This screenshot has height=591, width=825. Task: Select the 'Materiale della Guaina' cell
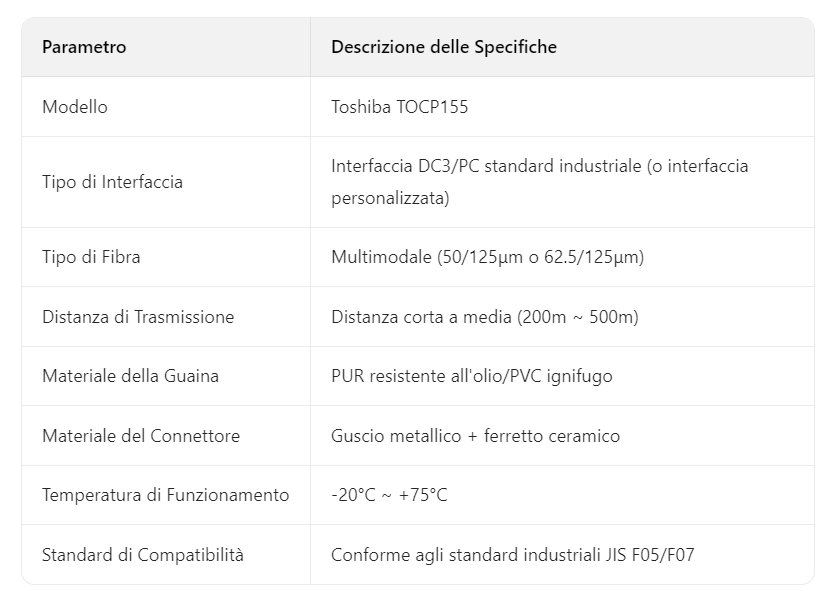(130, 376)
